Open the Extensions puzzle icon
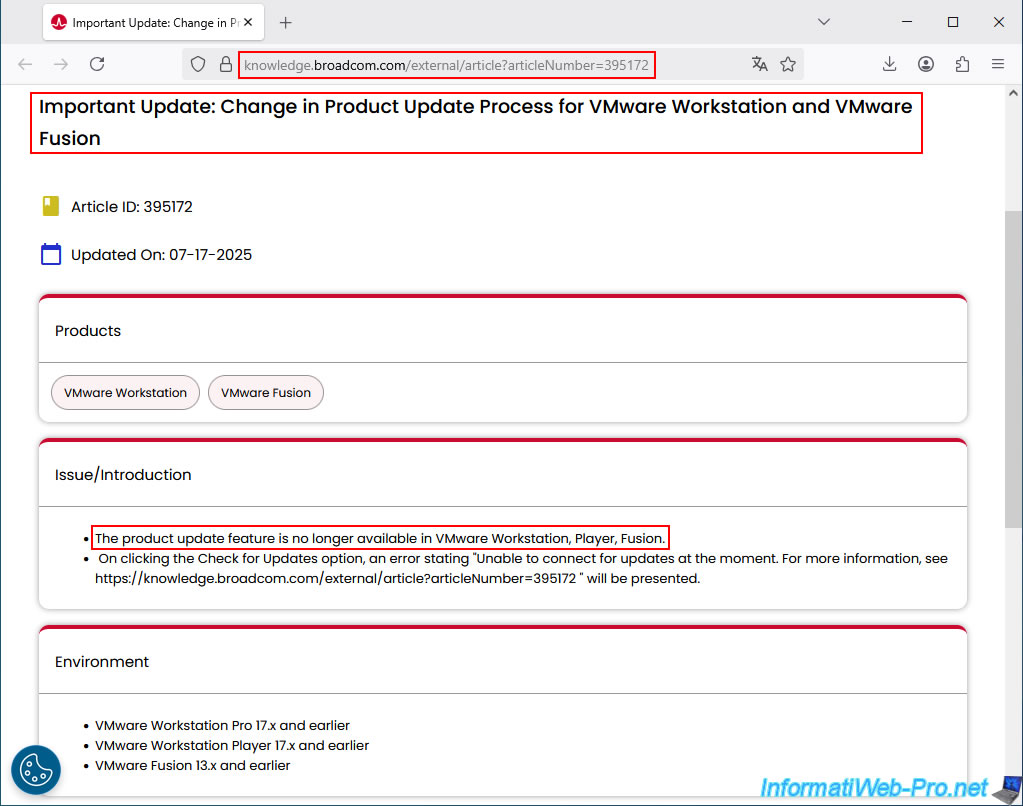Screen dimensions: 1023x806 pyautogui.click(x=962, y=64)
